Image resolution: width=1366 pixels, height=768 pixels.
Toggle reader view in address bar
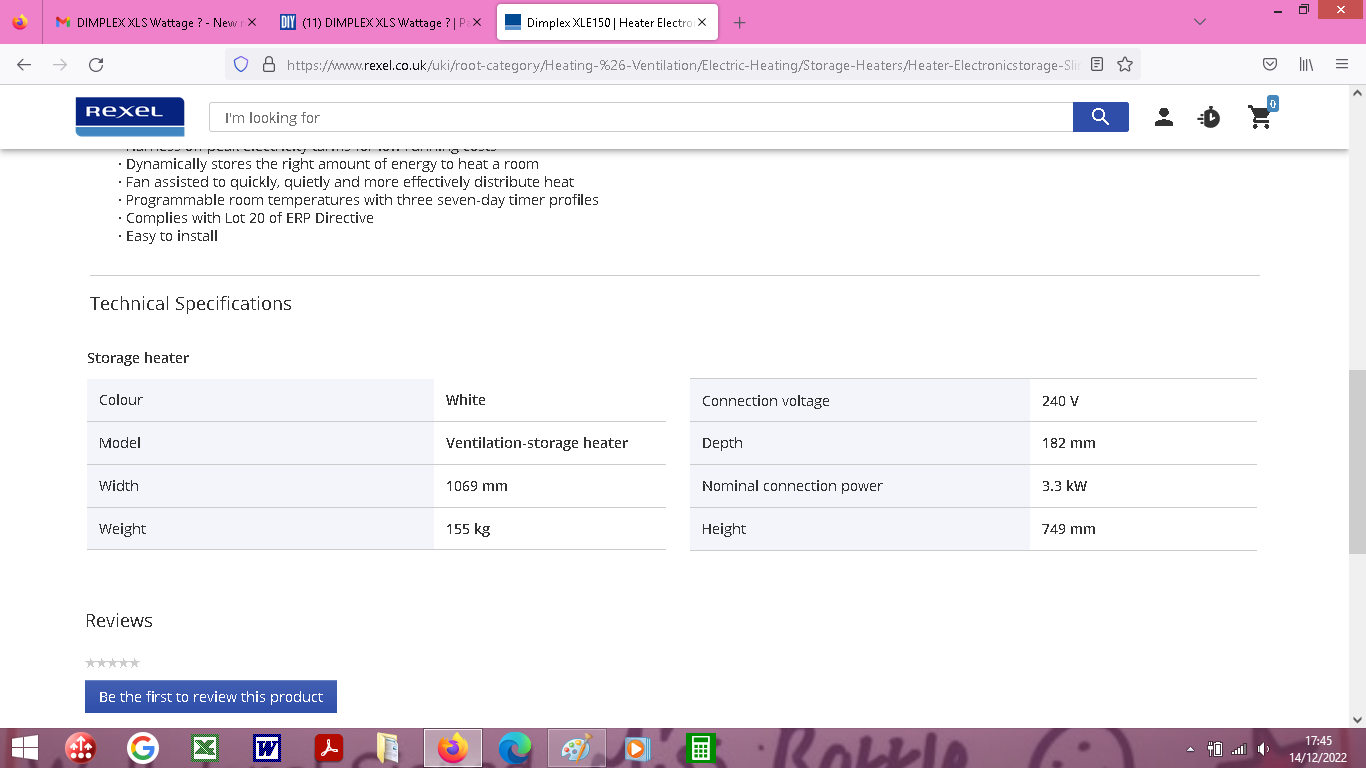pos(1097,64)
